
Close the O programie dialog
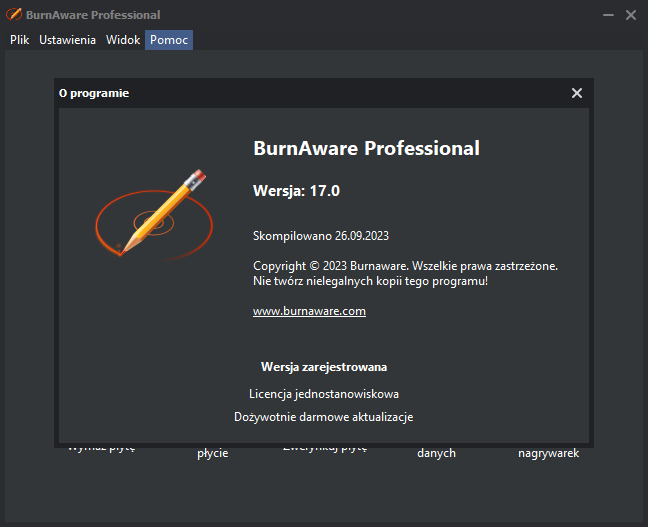coord(577,93)
